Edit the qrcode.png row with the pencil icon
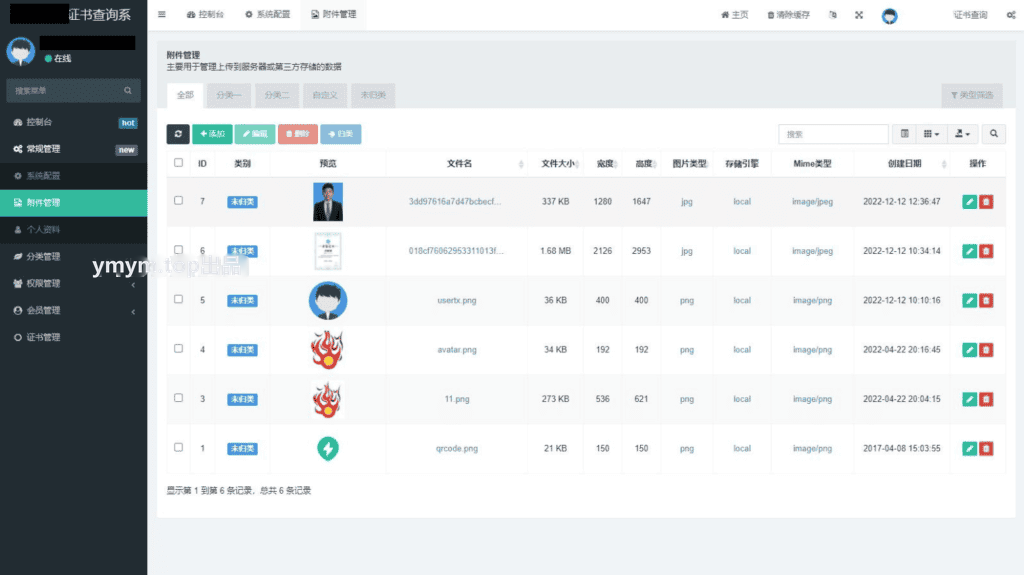This screenshot has height=575, width=1024. tap(969, 449)
